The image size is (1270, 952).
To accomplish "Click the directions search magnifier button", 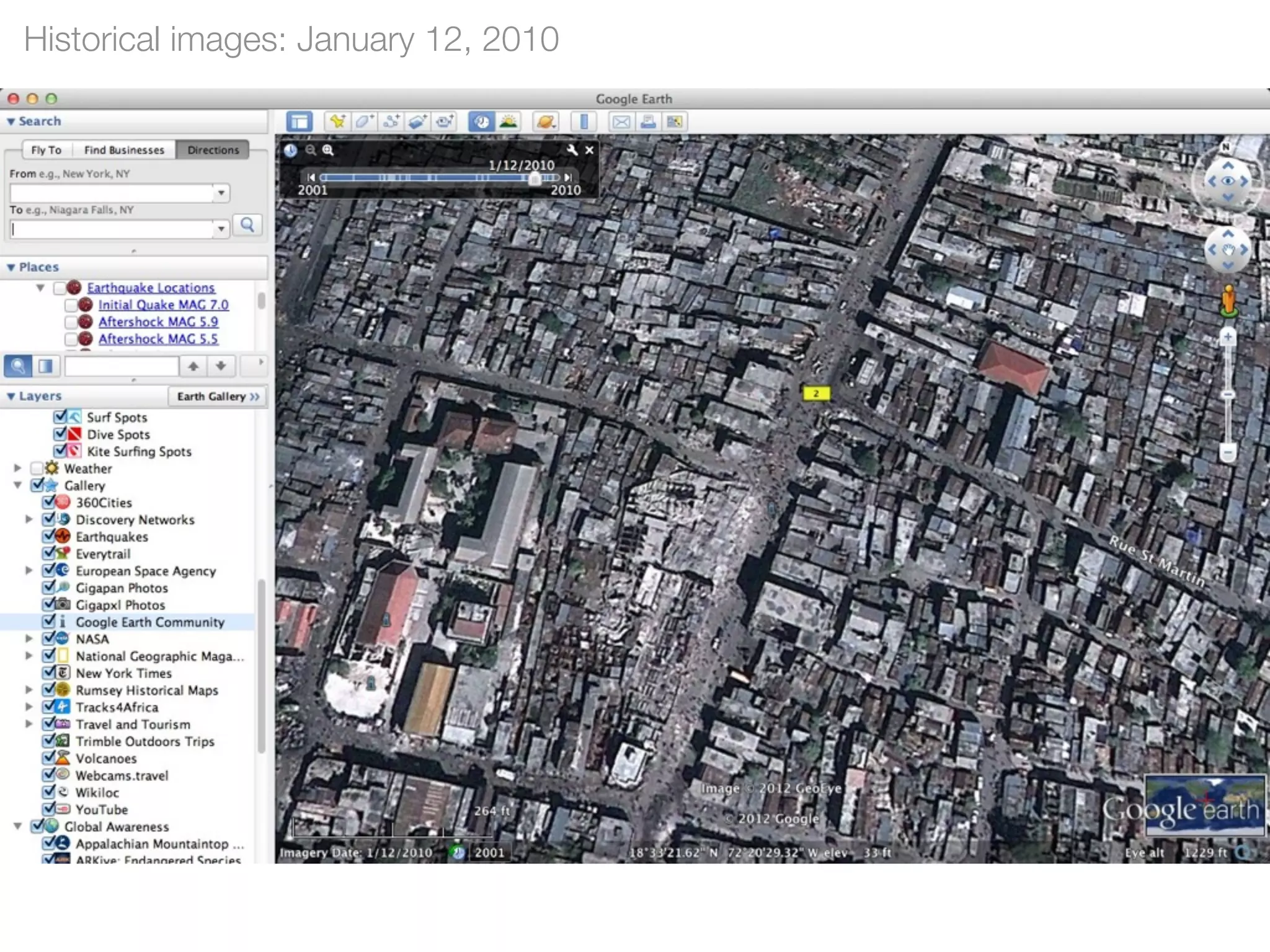I will coord(247,225).
